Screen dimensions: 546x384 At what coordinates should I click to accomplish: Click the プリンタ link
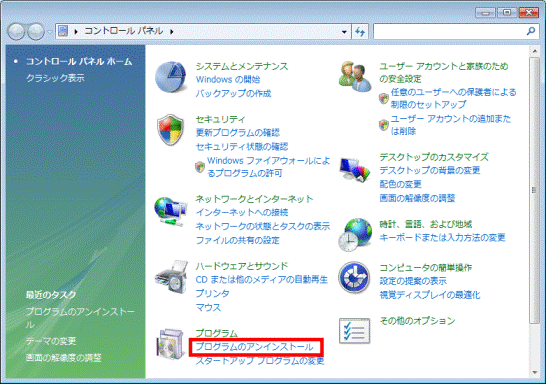click(x=212, y=293)
